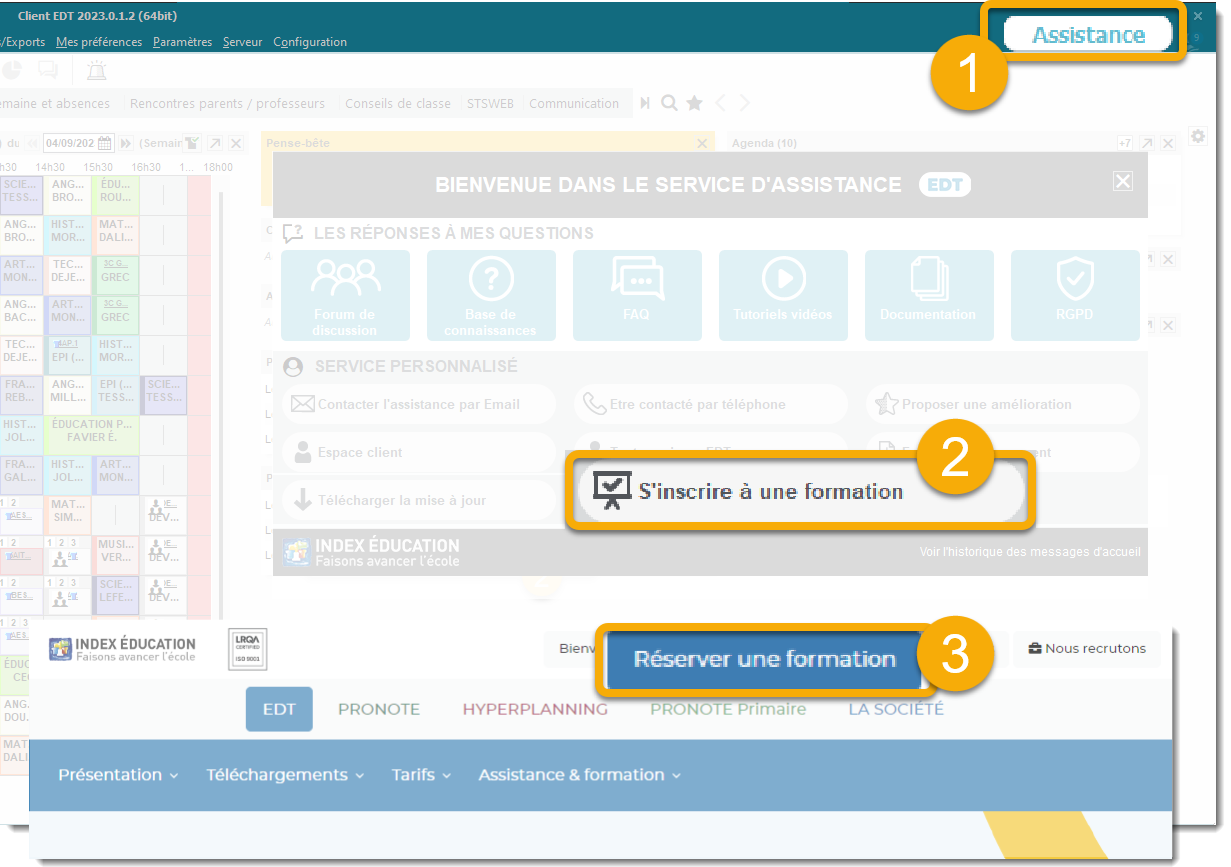Open Voir l'historique des messages d'accueil link
This screenshot has width=1231, height=867.
pyautogui.click(x=1030, y=552)
